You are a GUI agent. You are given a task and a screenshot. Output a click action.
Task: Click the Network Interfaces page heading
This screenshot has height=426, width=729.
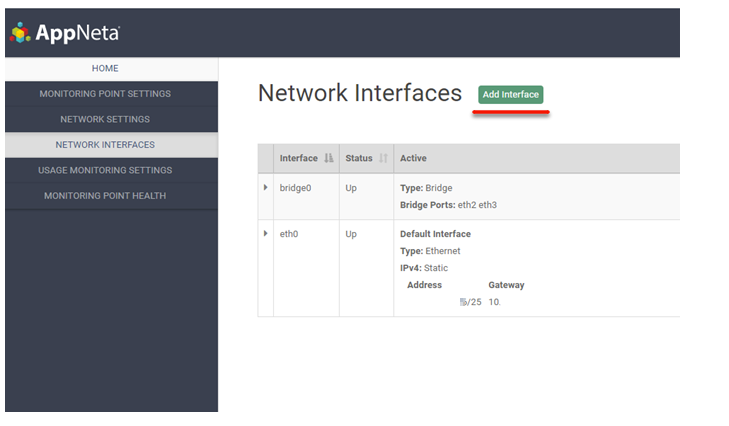(360, 93)
